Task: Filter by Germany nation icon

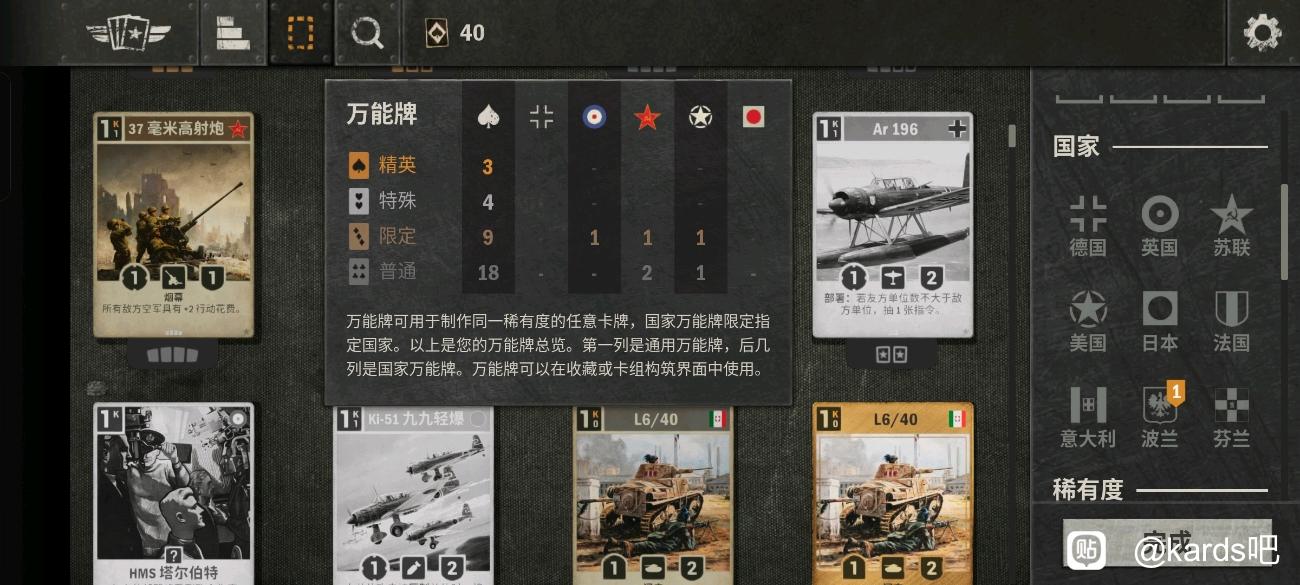Action: click(x=1088, y=227)
